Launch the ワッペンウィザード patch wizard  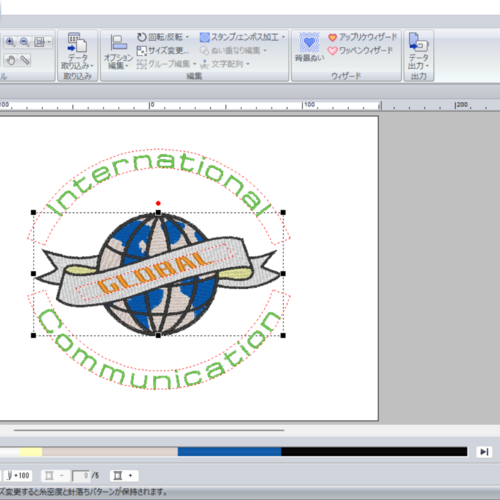pyautogui.click(x=360, y=51)
